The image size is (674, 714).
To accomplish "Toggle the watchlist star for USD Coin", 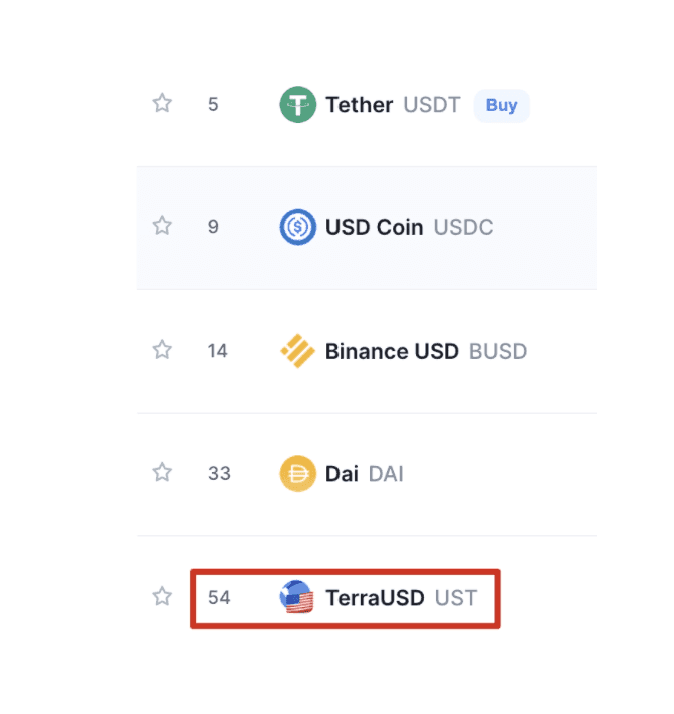I will [x=162, y=227].
